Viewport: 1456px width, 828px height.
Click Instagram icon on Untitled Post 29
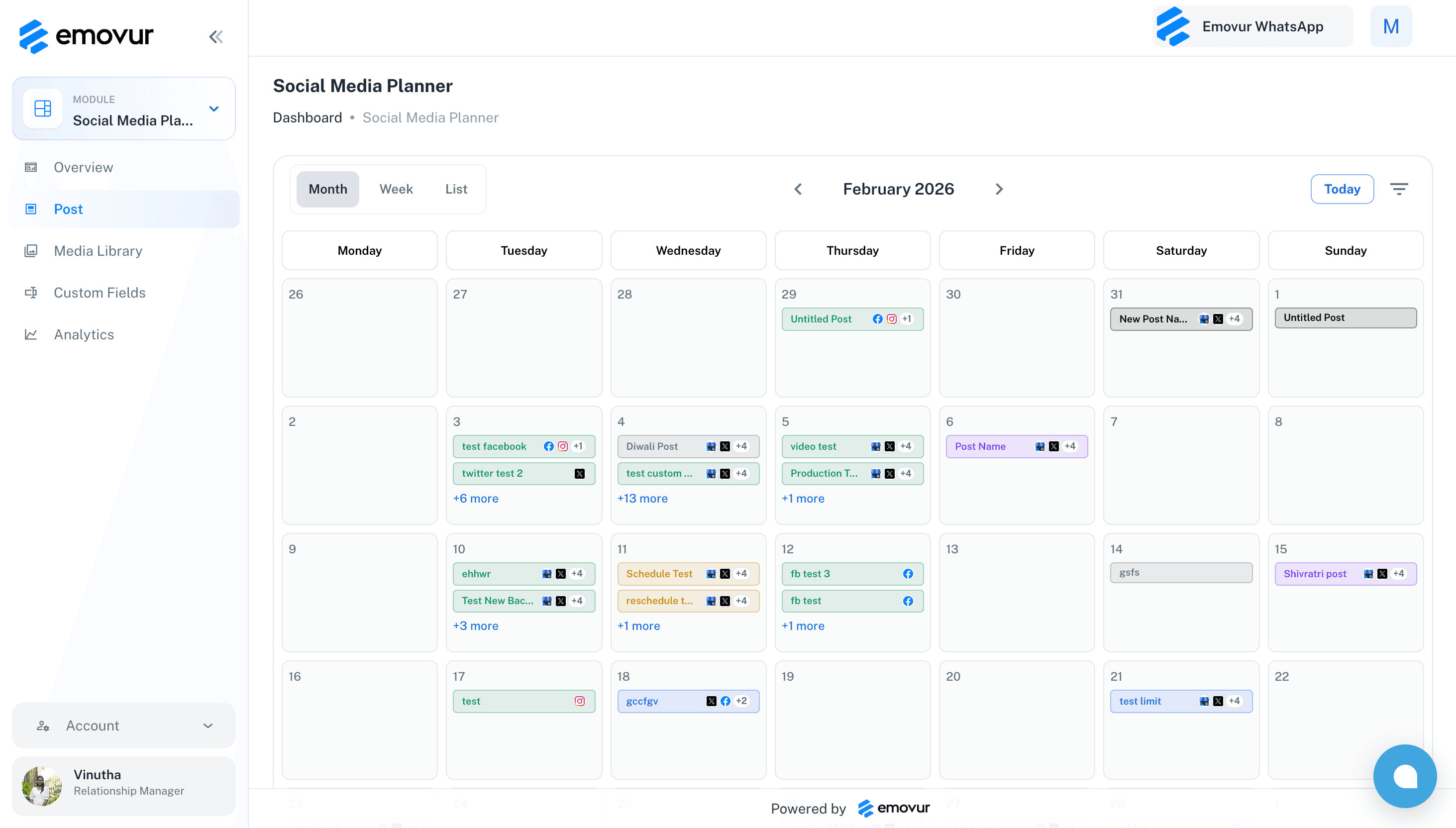(891, 319)
